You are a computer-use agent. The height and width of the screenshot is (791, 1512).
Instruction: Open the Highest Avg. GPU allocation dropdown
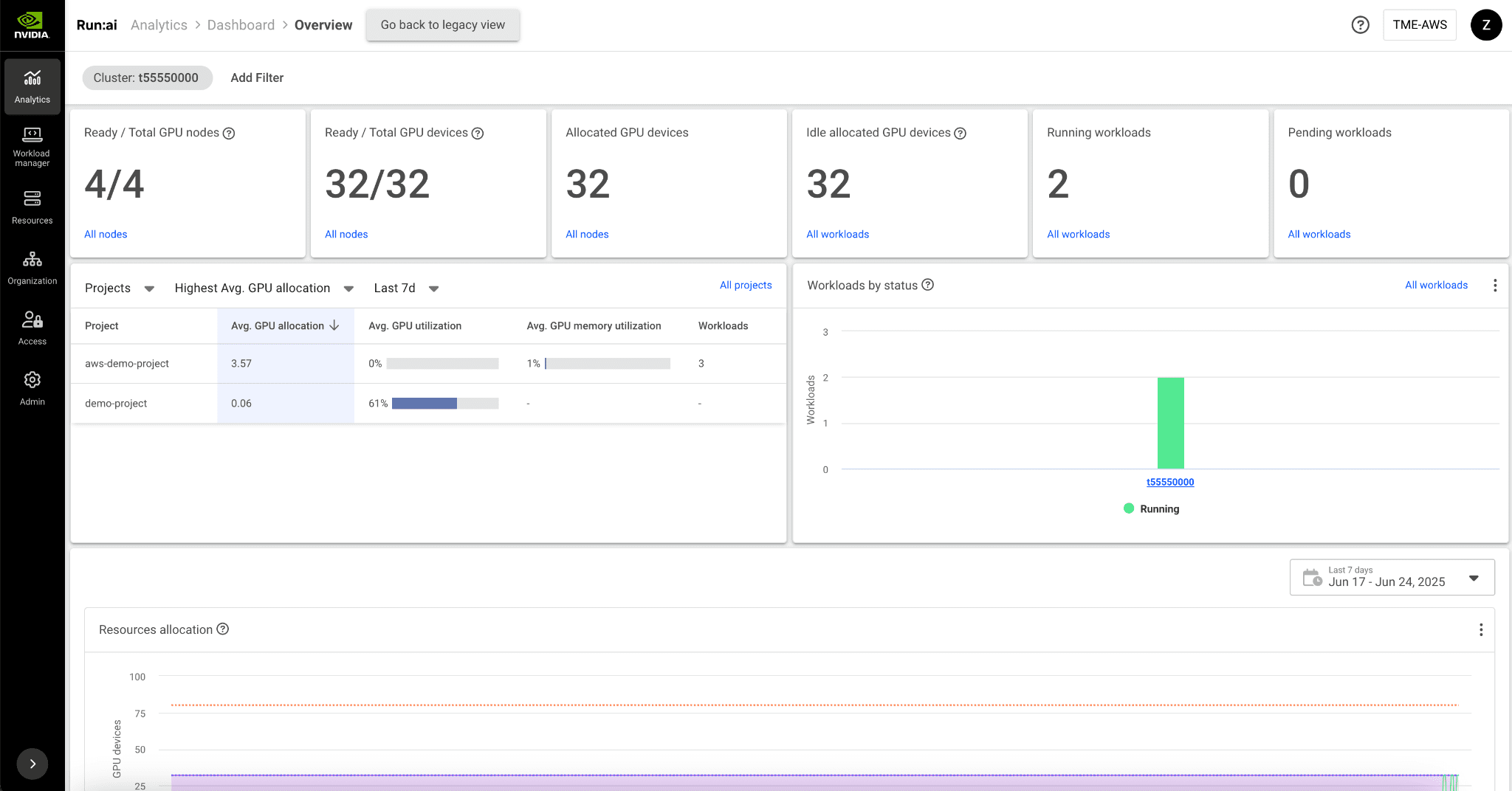[x=264, y=289]
